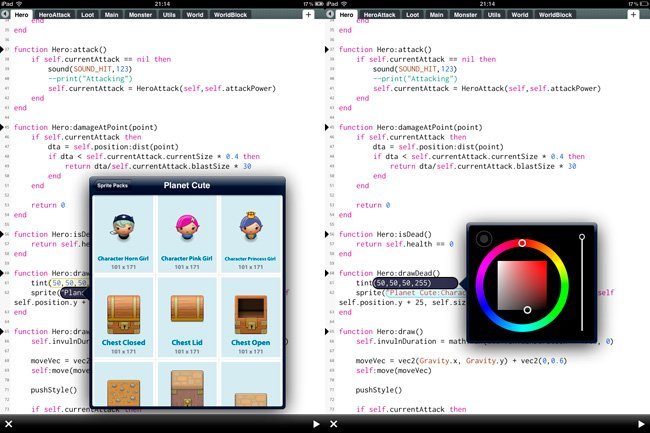The height and width of the screenshot is (433, 650).
Task: Close the right editor with the X icon
Action: tap(334, 424)
